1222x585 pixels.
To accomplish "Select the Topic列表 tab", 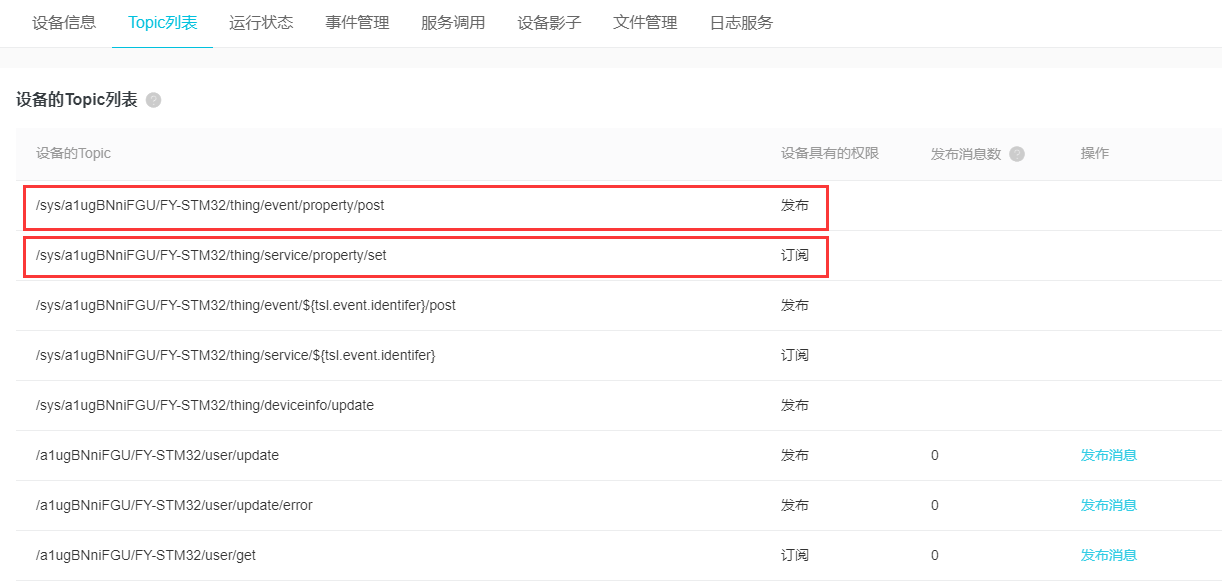I will (x=162, y=23).
